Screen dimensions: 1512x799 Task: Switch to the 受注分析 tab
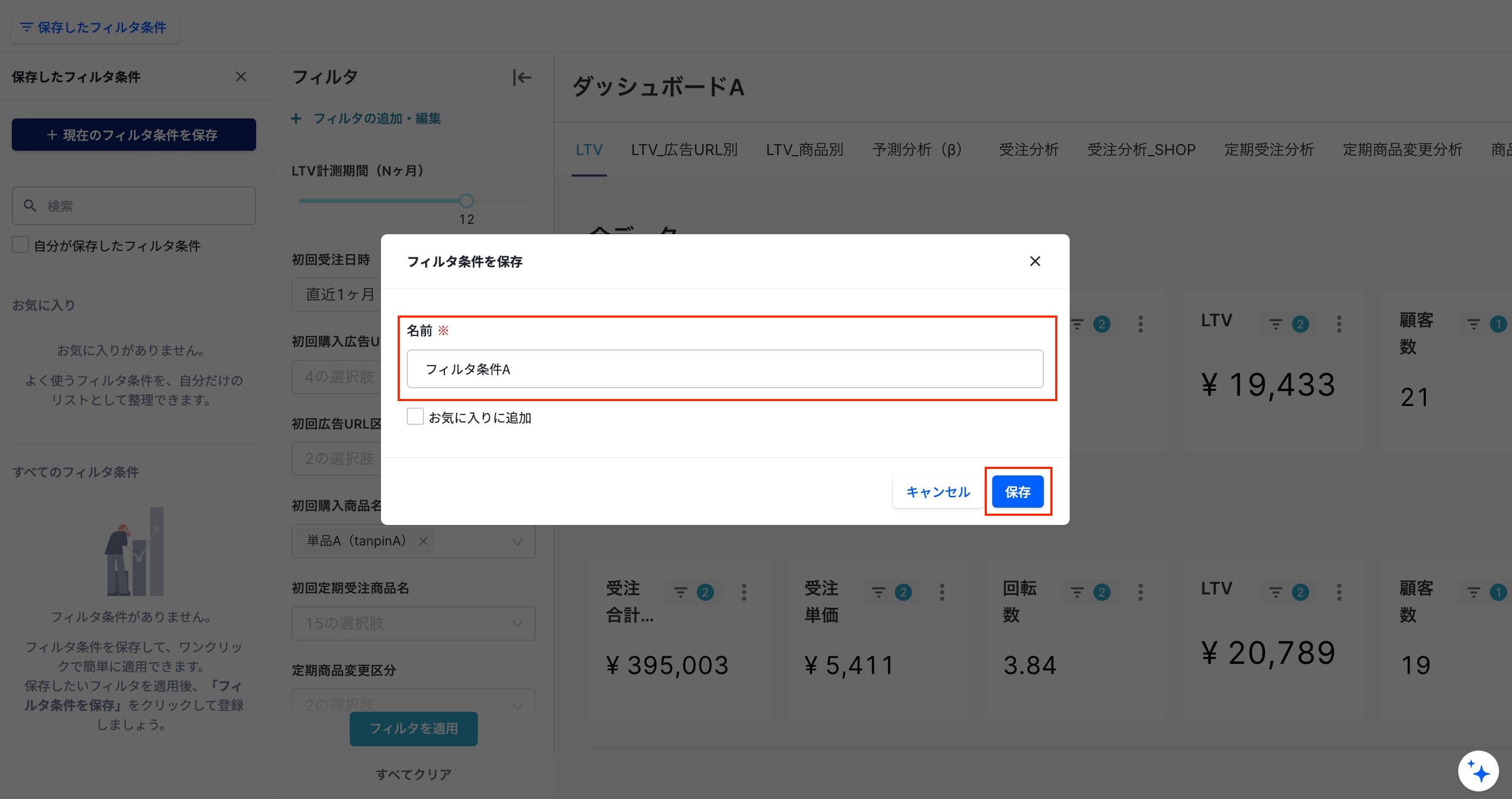coord(1028,150)
